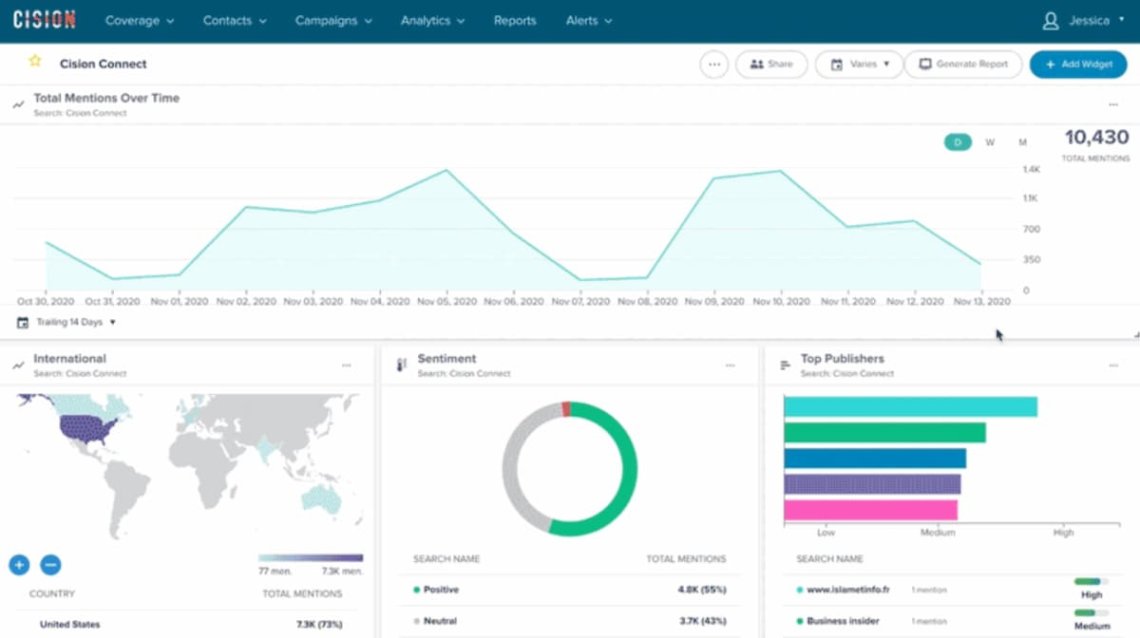This screenshot has width=1140, height=638.
Task: Open the Varies date range dropdown
Action: (859, 64)
